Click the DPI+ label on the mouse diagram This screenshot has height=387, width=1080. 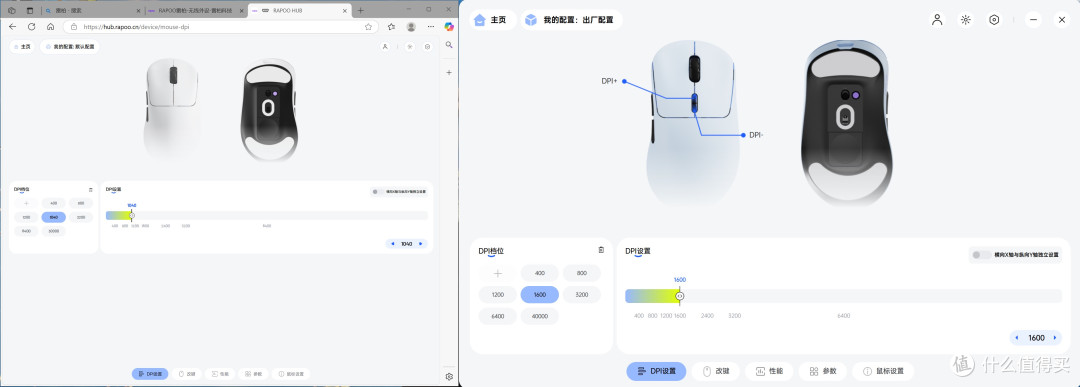pyautogui.click(x=610, y=81)
